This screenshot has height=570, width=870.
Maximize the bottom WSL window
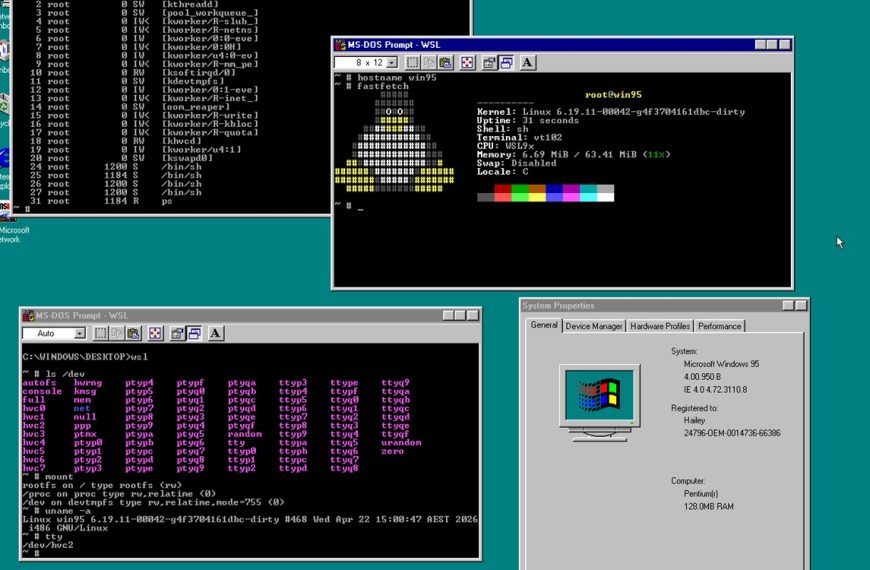tap(459, 316)
